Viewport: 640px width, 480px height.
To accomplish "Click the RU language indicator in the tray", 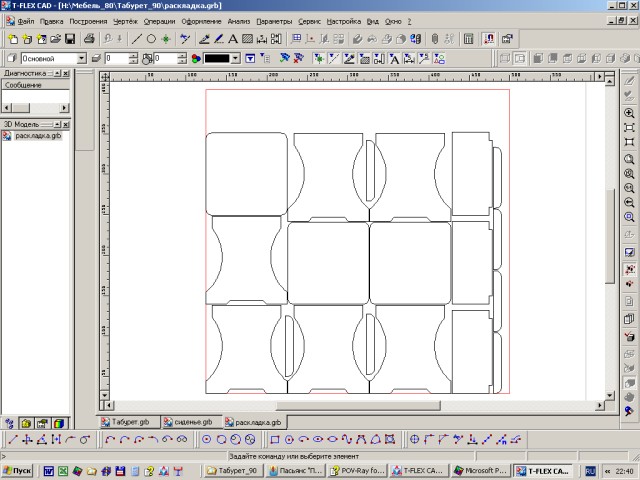I will [590, 471].
